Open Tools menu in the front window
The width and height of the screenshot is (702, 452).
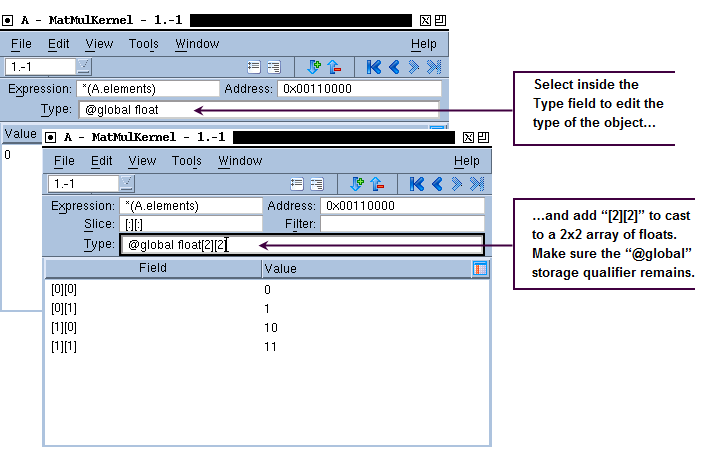pyautogui.click(x=186, y=161)
